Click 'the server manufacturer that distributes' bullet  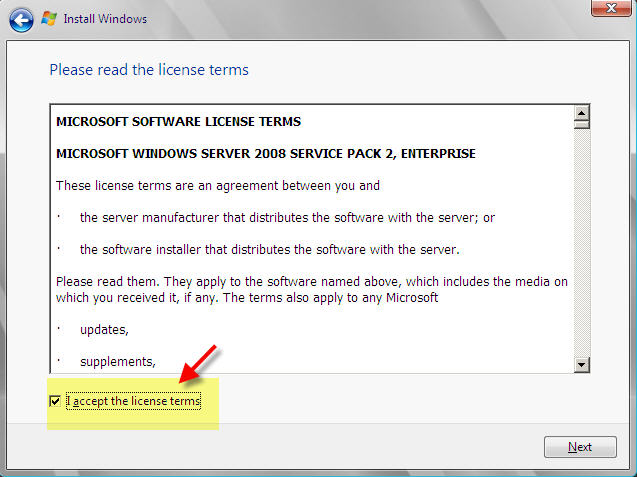coord(287,218)
